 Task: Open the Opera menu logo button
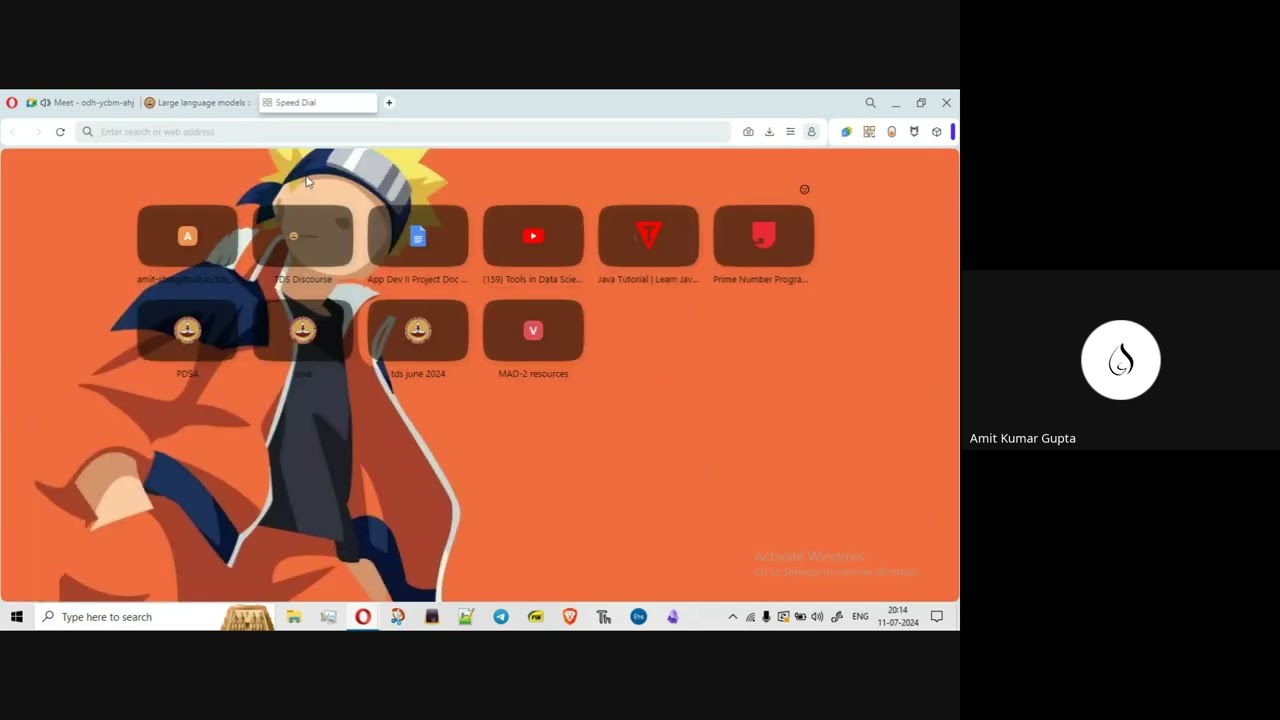tap(12, 103)
